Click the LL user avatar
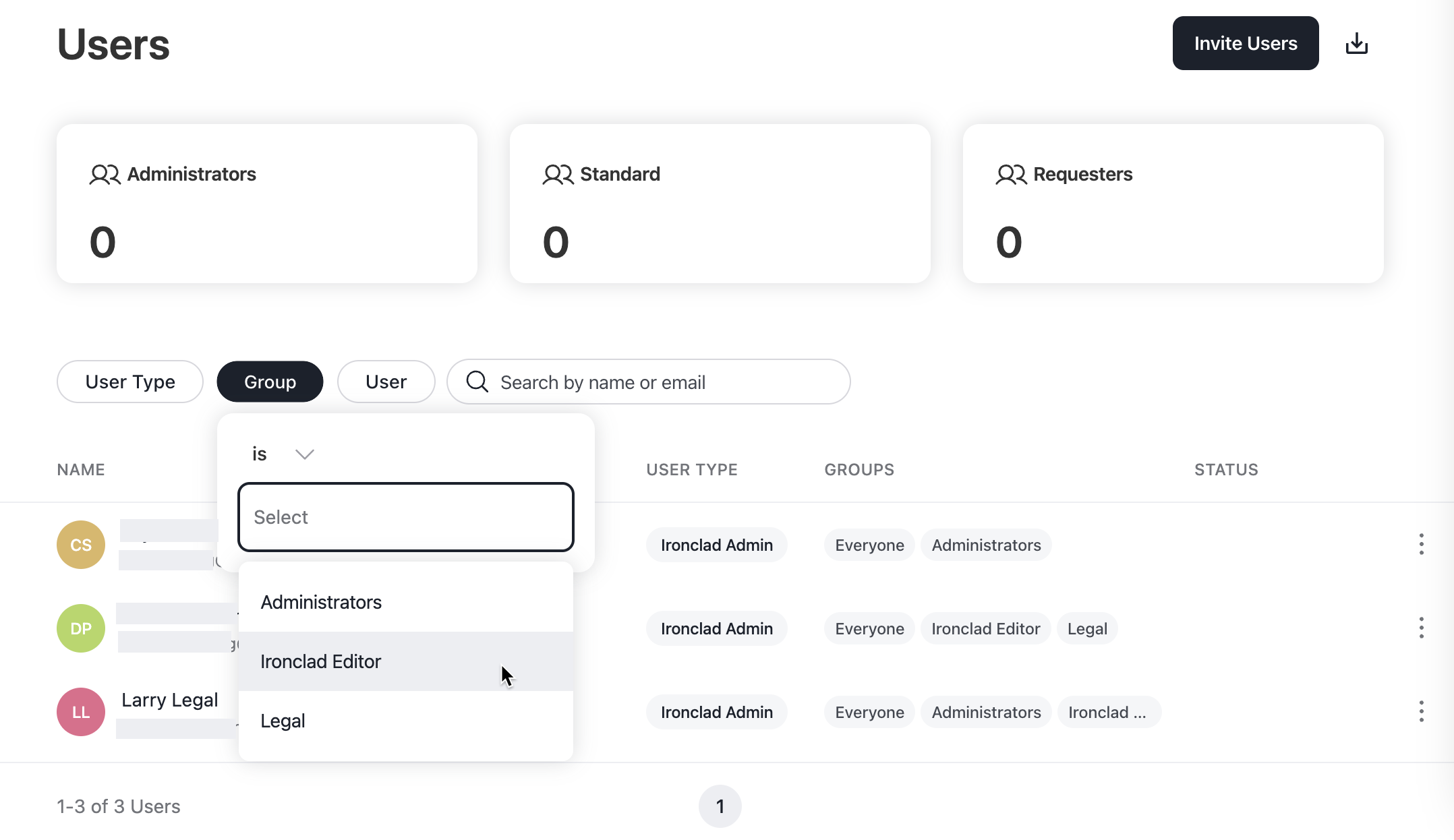 [81, 712]
